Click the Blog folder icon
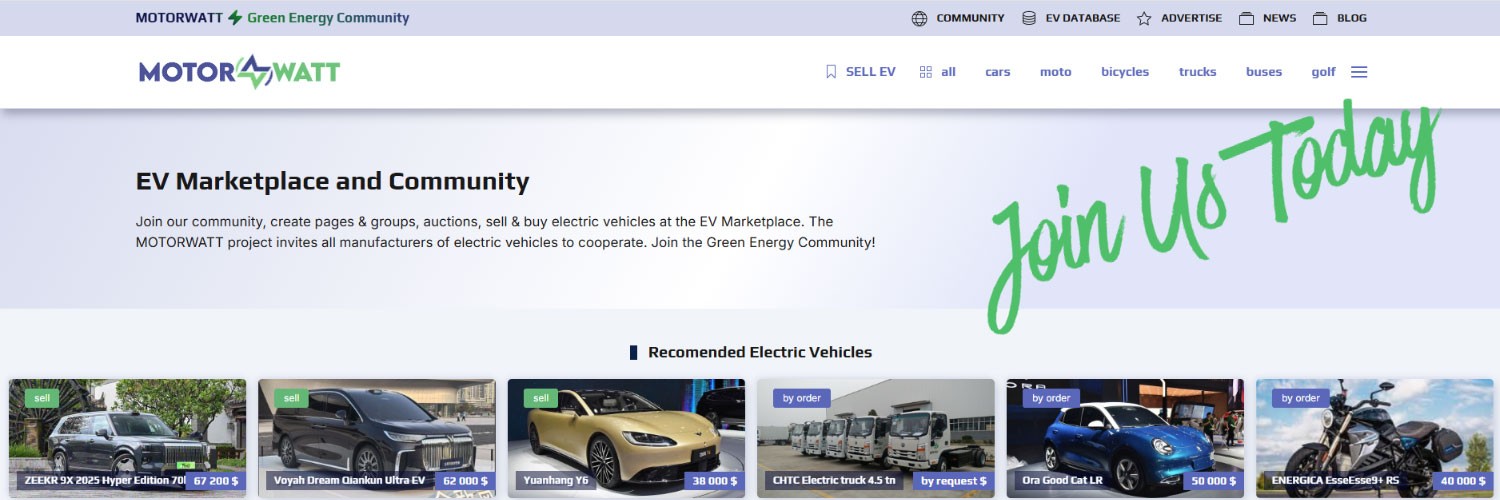This screenshot has width=1500, height=500. 1320,18
